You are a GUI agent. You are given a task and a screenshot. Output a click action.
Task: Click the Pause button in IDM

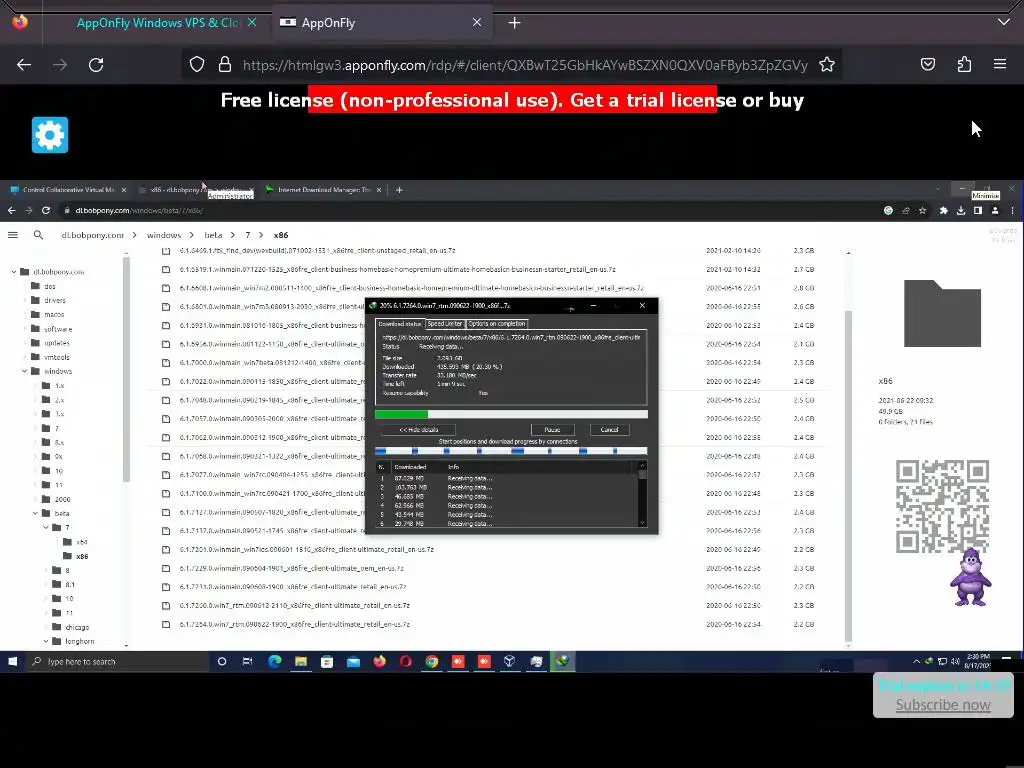[x=552, y=430]
